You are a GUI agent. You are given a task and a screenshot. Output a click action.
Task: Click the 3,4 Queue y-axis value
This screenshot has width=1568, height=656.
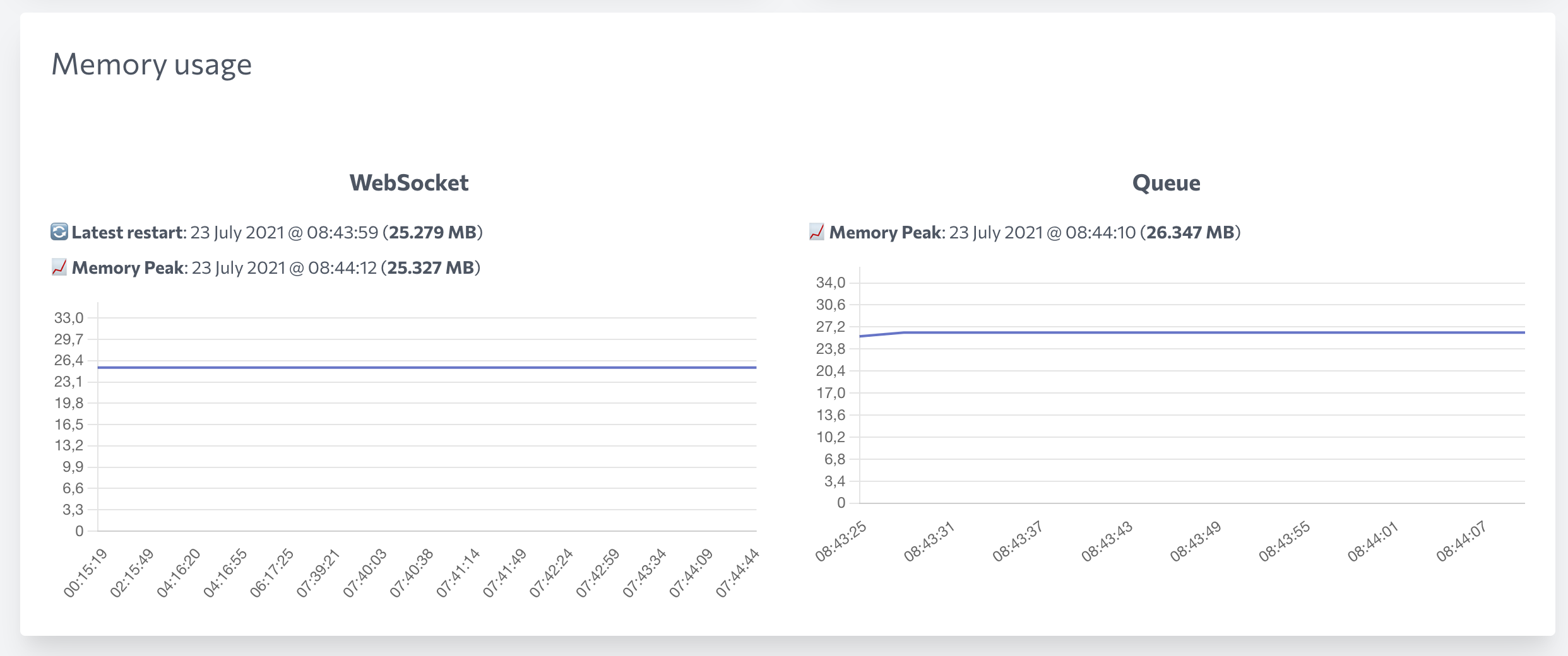click(x=835, y=481)
